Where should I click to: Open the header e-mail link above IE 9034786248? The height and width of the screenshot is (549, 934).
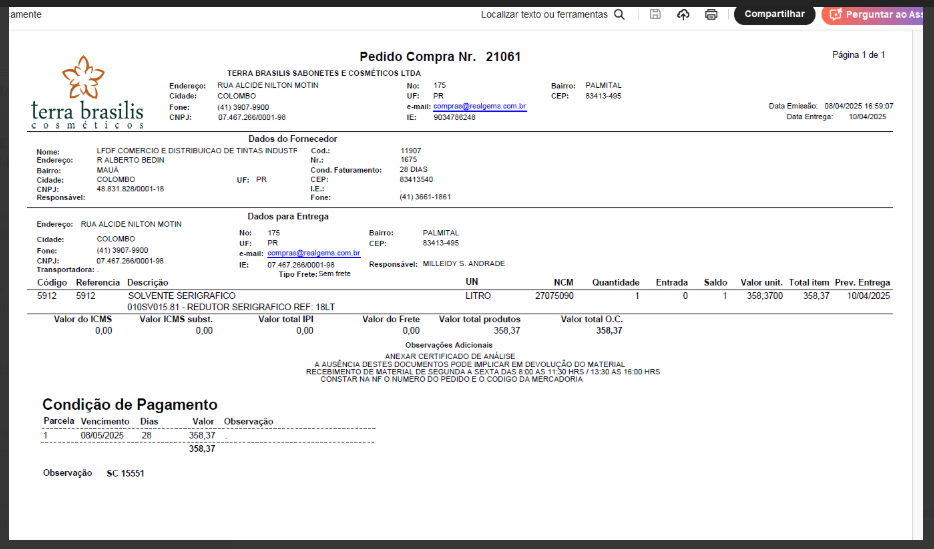pos(479,106)
